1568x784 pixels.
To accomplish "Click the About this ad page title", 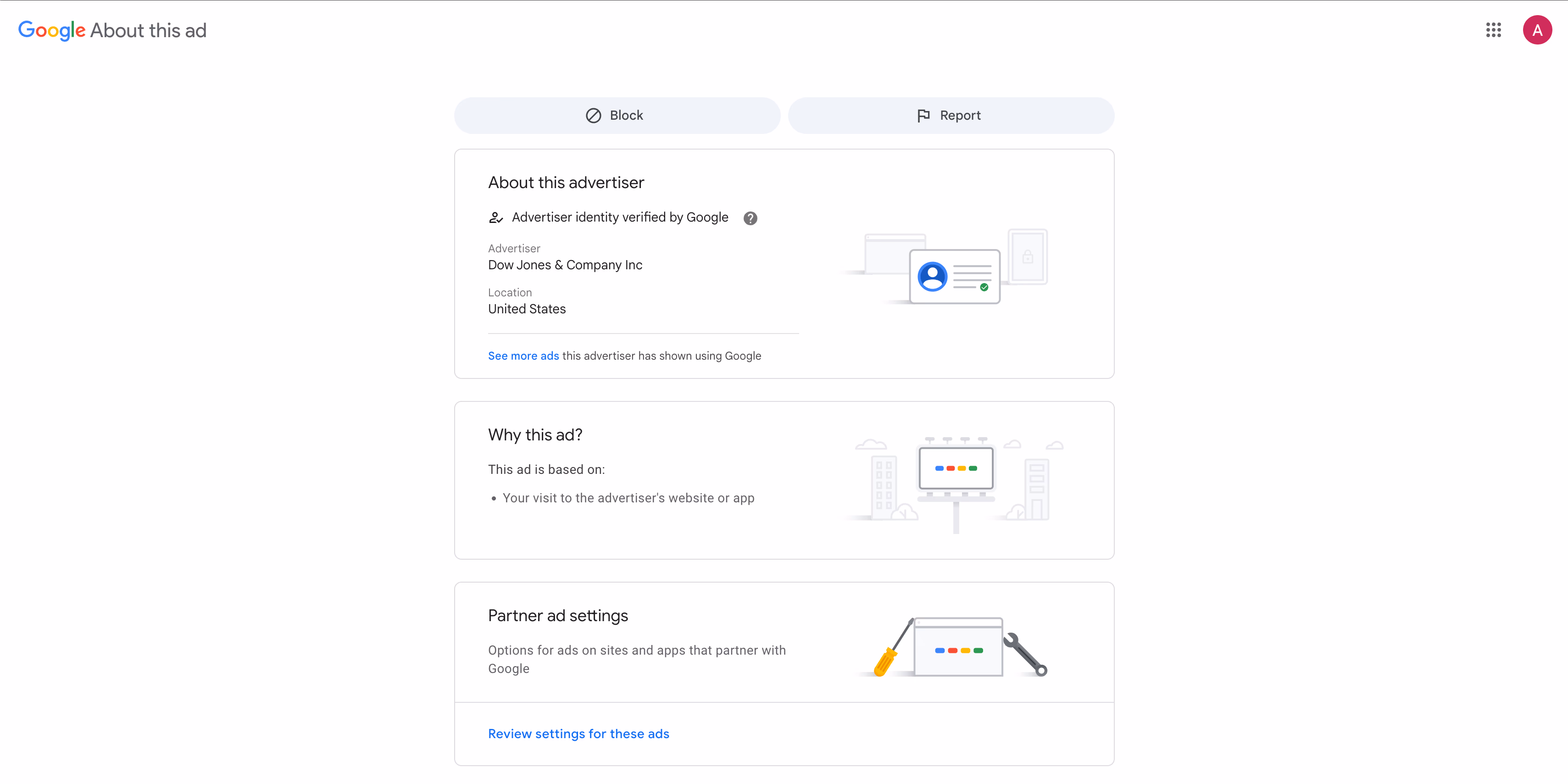I will point(148,30).
